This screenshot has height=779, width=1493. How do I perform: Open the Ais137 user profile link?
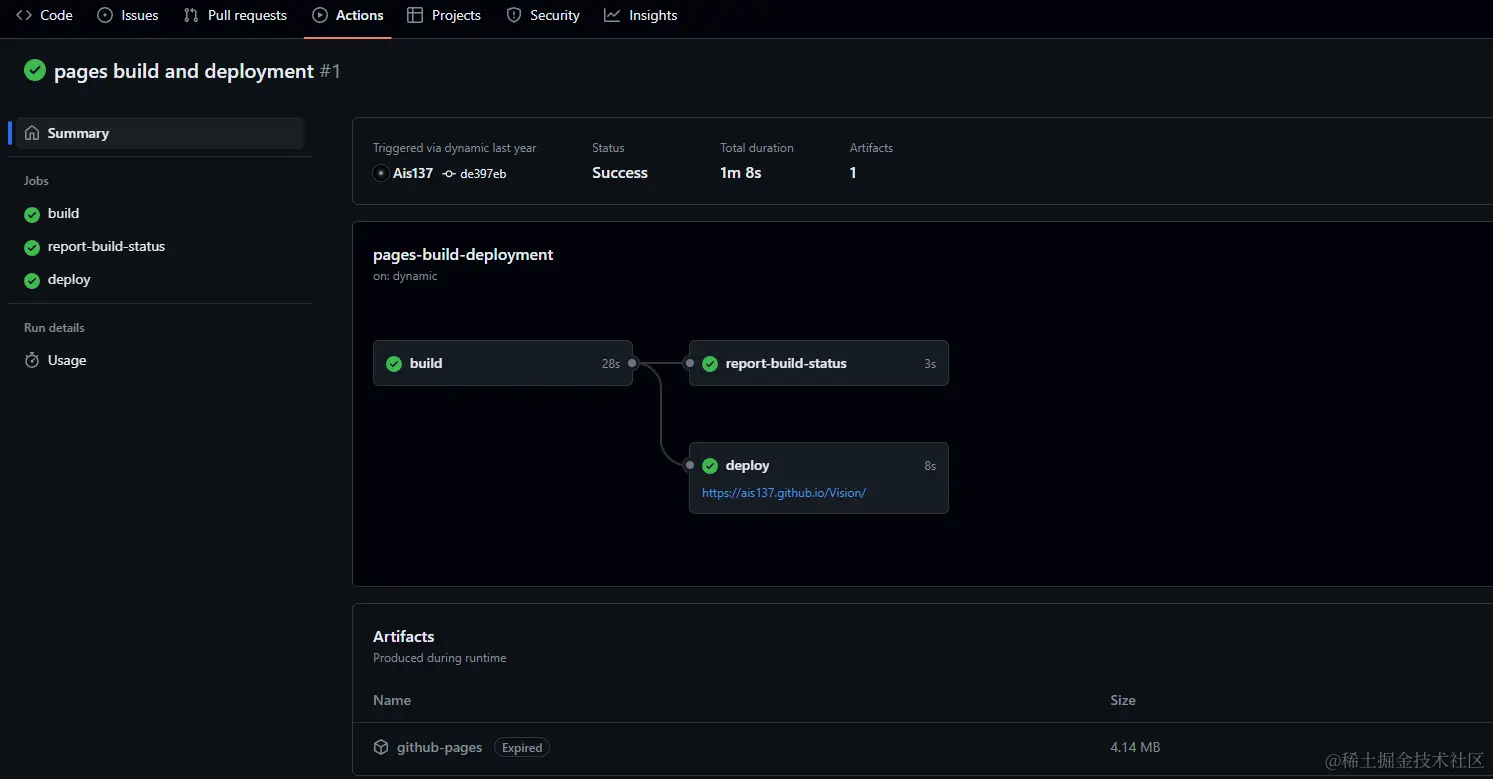(413, 173)
